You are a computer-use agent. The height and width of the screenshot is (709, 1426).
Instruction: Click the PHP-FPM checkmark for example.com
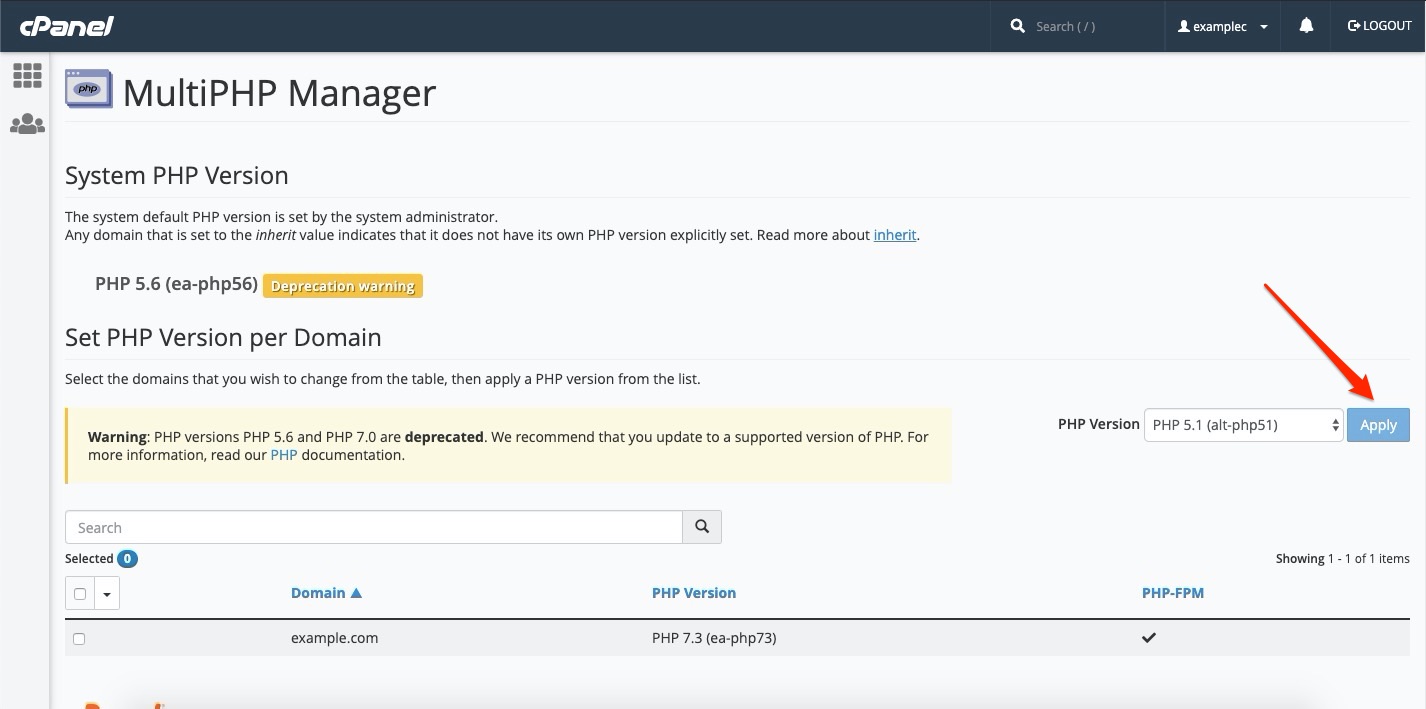pos(1149,637)
